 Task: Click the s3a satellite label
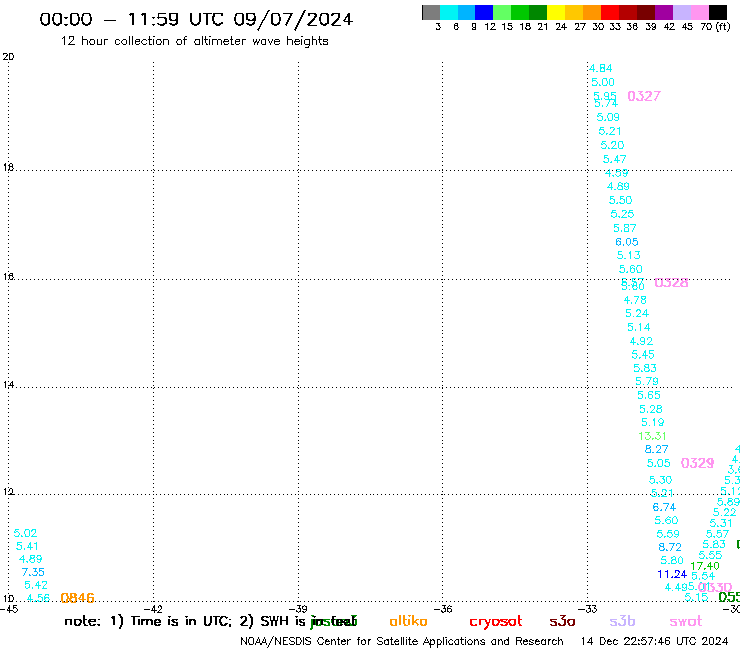point(562,622)
